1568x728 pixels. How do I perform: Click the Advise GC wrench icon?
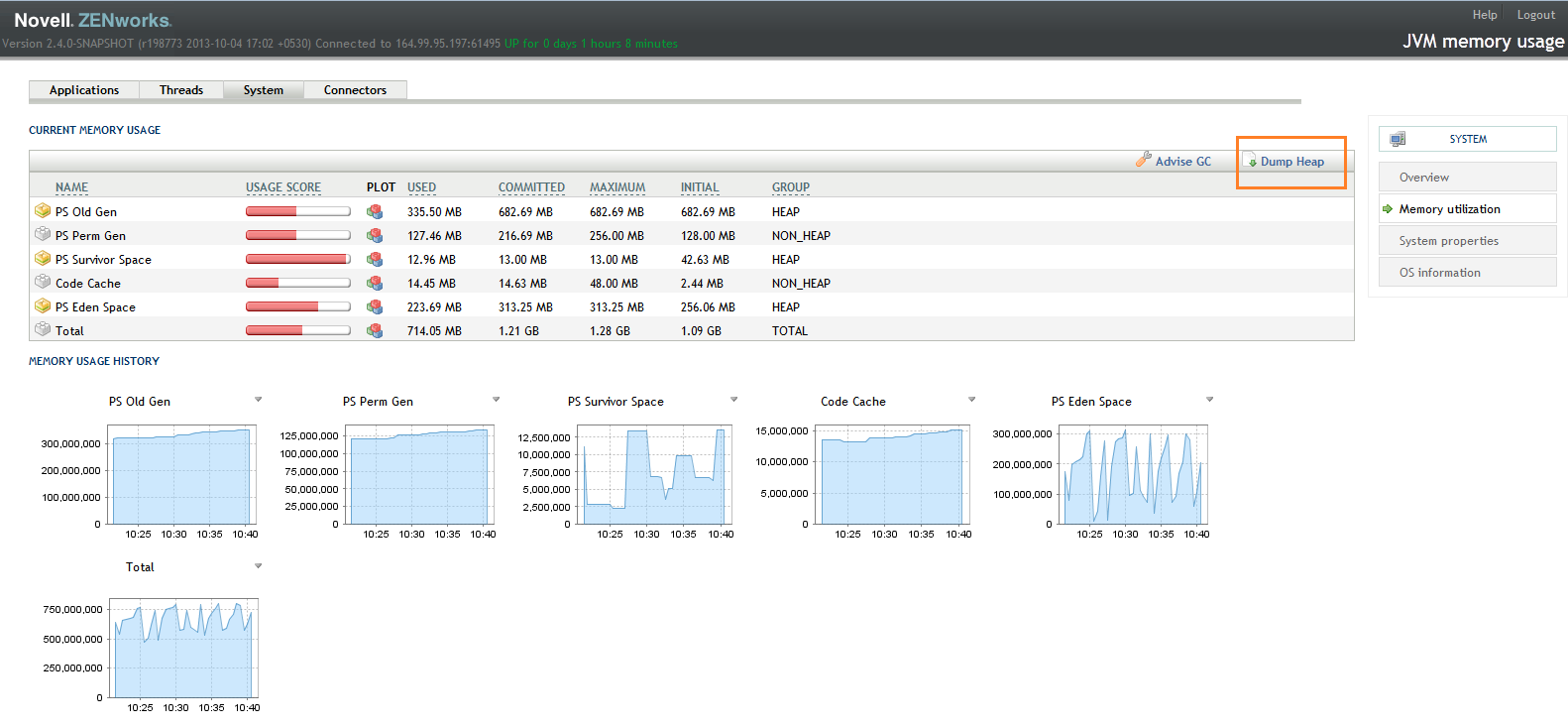click(x=1144, y=160)
